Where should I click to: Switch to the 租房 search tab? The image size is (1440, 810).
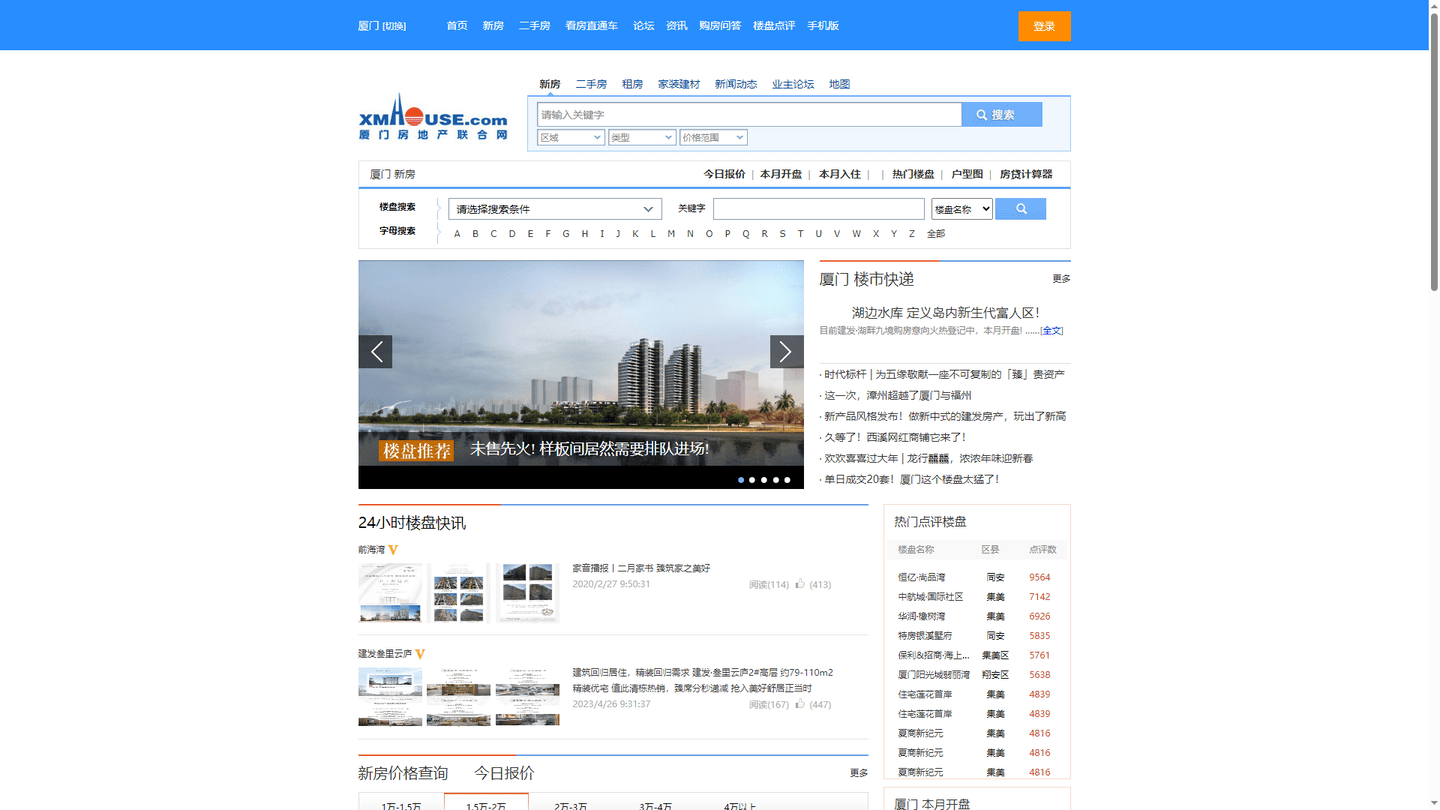[x=632, y=84]
